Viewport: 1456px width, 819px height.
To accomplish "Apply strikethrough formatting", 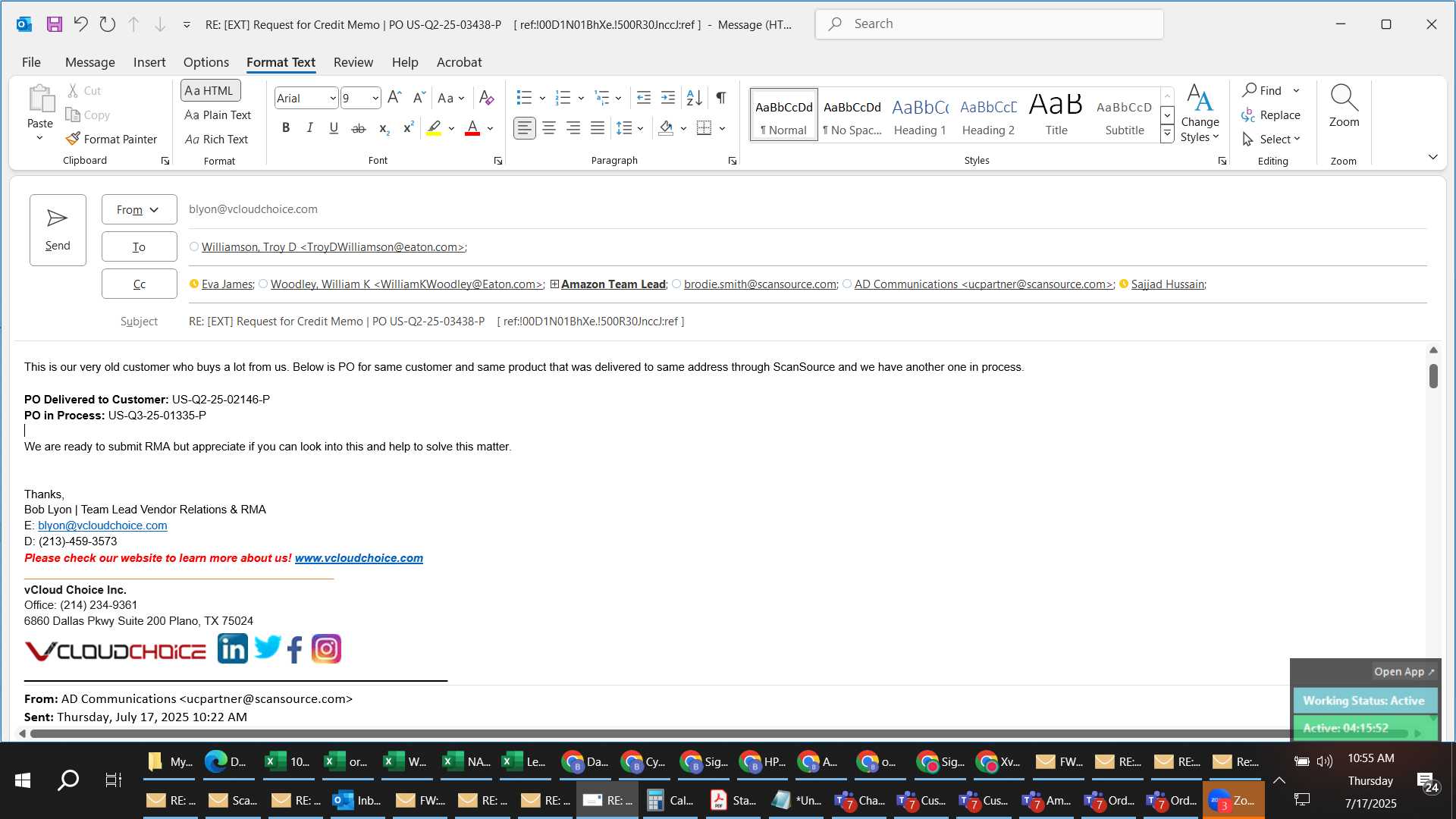I will (x=359, y=128).
